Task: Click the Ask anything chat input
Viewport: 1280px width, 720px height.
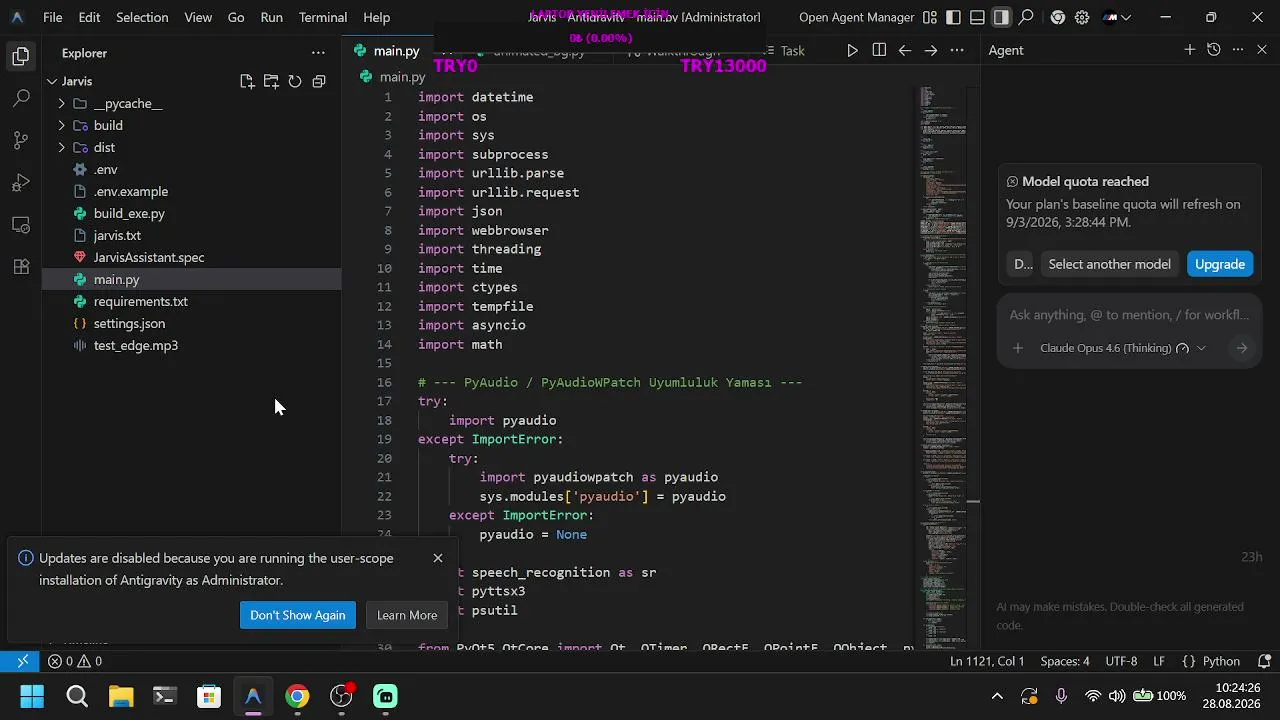Action: pos(1129,315)
